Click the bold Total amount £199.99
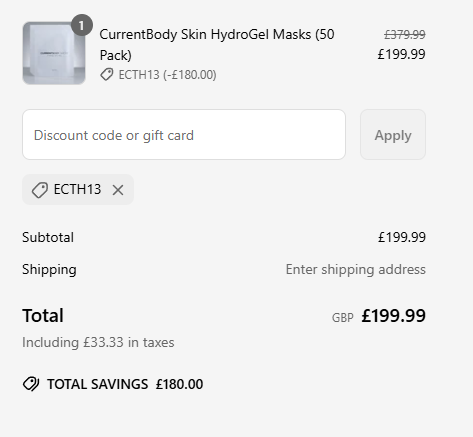This screenshot has height=437, width=473. pyautogui.click(x=394, y=316)
